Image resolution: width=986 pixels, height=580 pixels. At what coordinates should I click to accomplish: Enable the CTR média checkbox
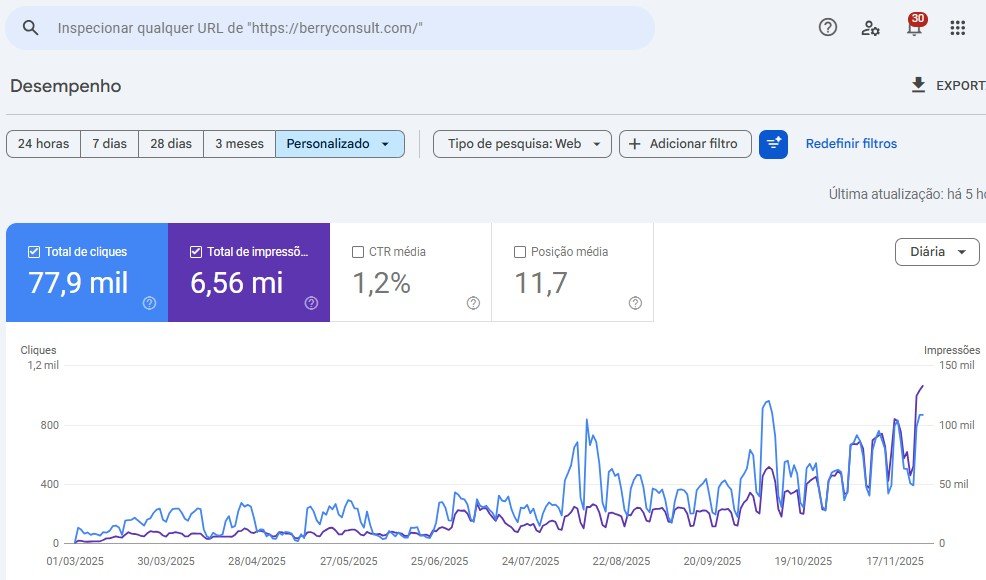(x=358, y=252)
